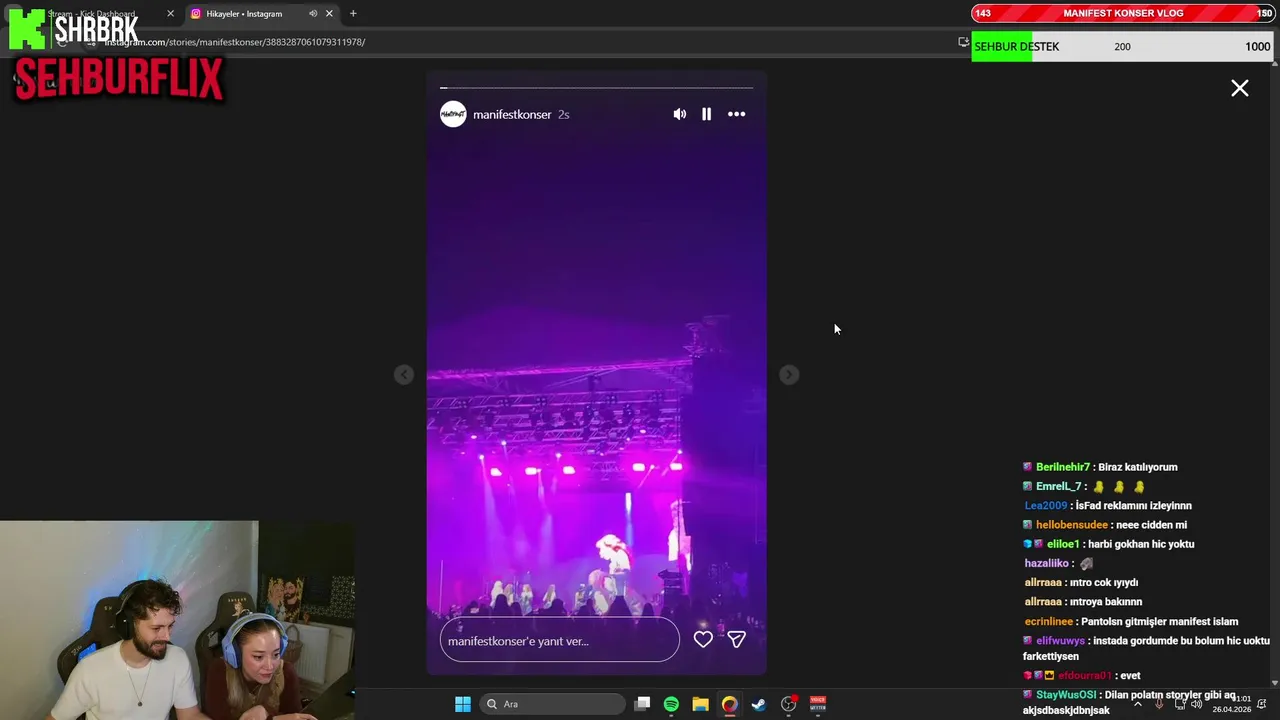
Task: Open the cast icon beside the address bar
Action: [x=963, y=42]
